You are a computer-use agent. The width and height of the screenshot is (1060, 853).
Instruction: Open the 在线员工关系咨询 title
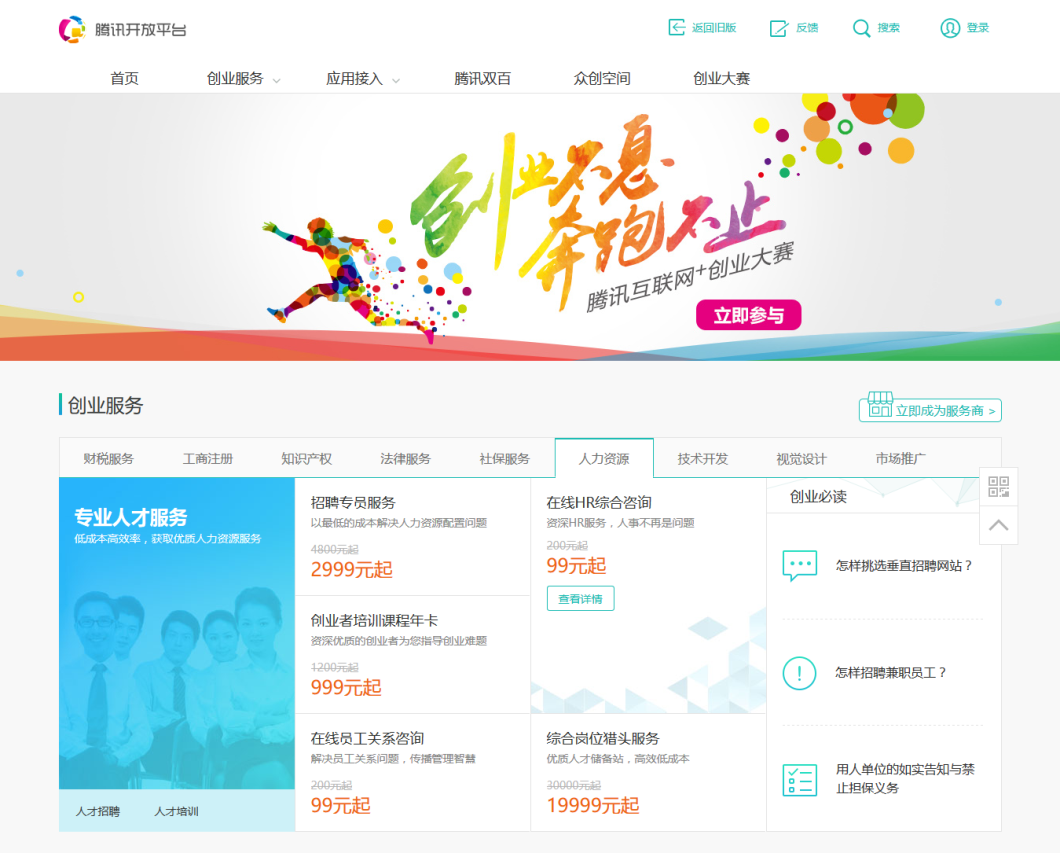pyautogui.click(x=367, y=739)
